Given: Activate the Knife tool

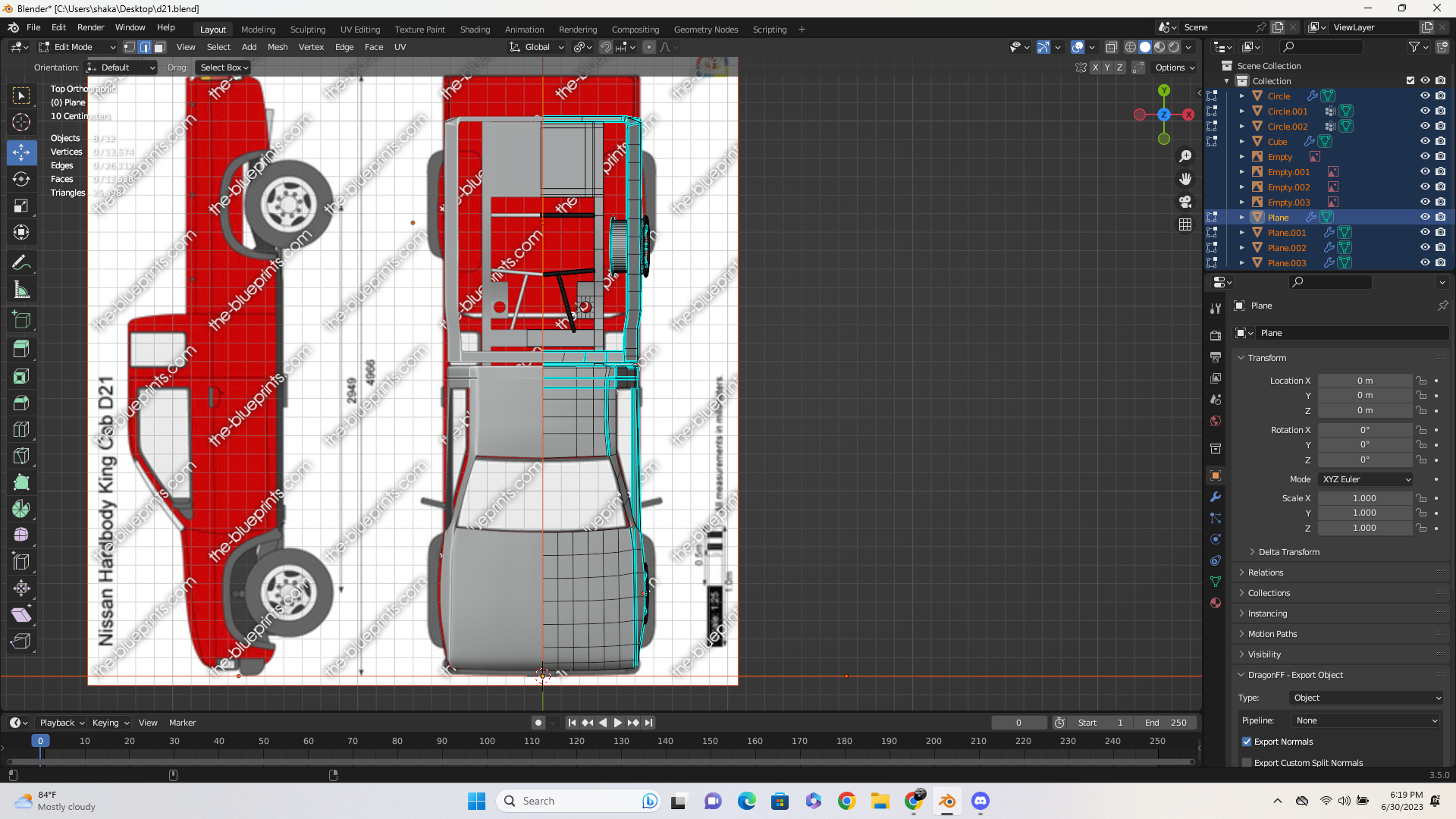Looking at the screenshot, I should pos(21,455).
